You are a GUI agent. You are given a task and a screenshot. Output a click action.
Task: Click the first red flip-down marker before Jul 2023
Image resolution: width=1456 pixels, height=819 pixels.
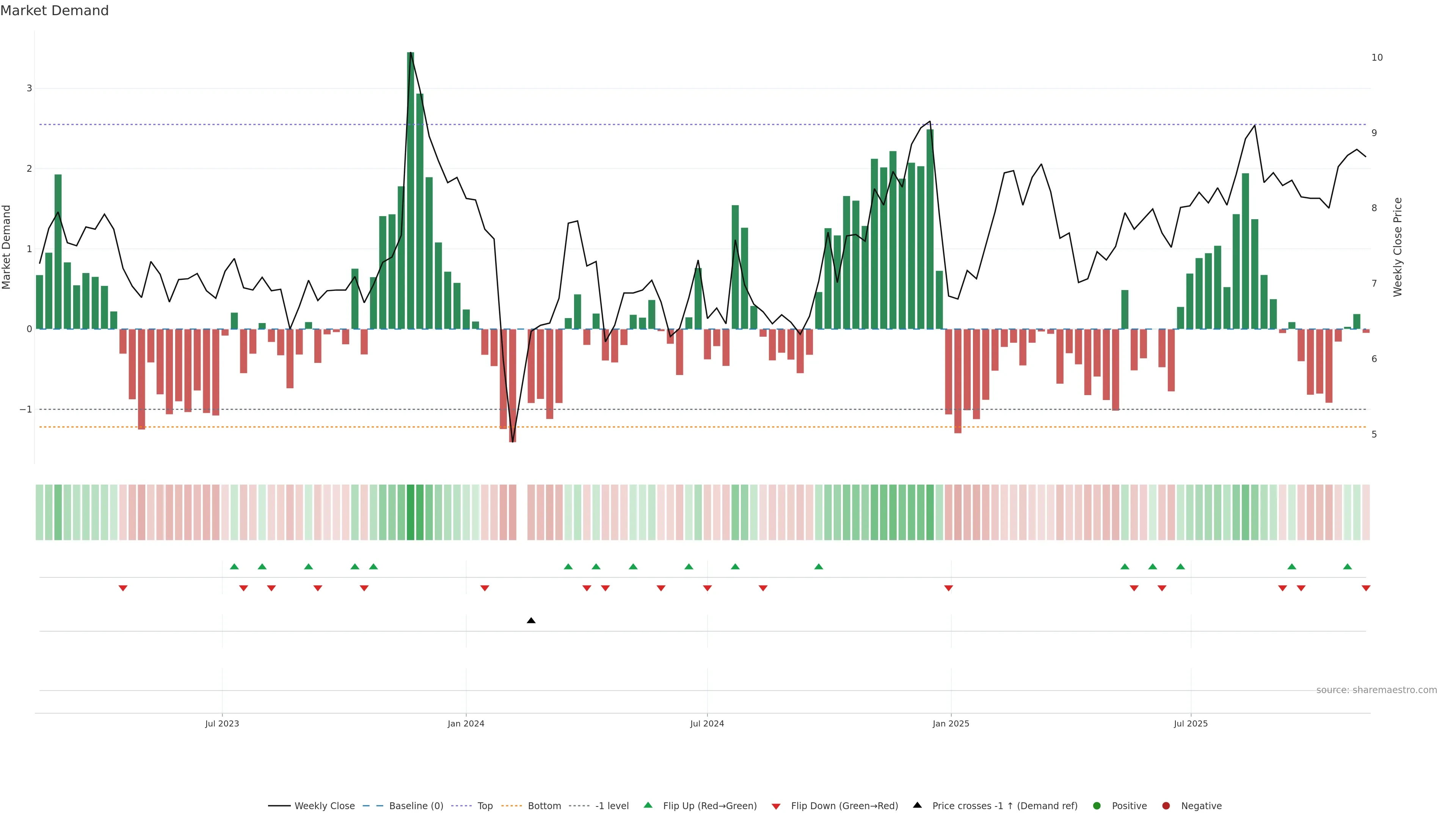click(122, 588)
